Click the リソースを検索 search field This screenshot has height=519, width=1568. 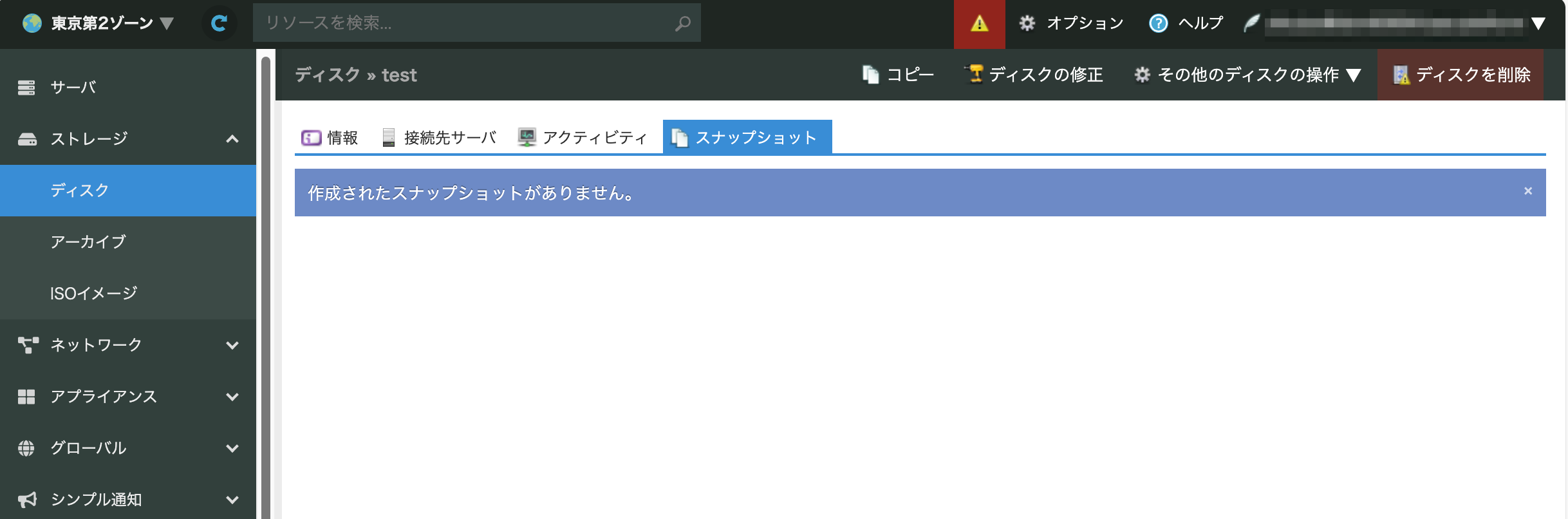[x=463, y=24]
